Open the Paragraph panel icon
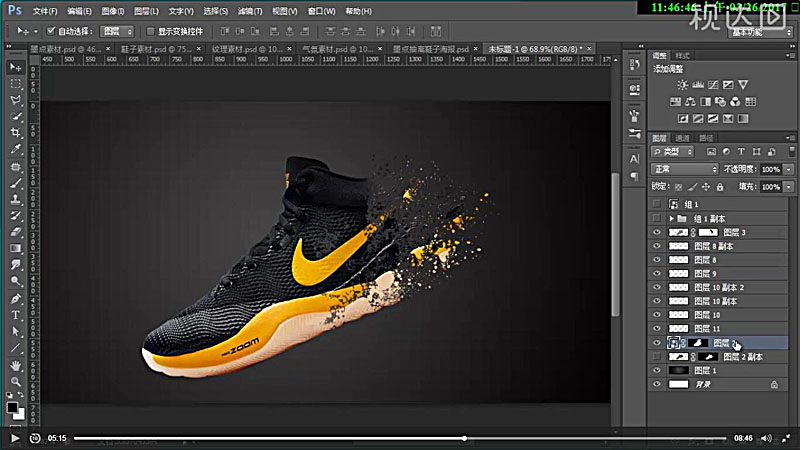The width and height of the screenshot is (800, 450). [634, 177]
